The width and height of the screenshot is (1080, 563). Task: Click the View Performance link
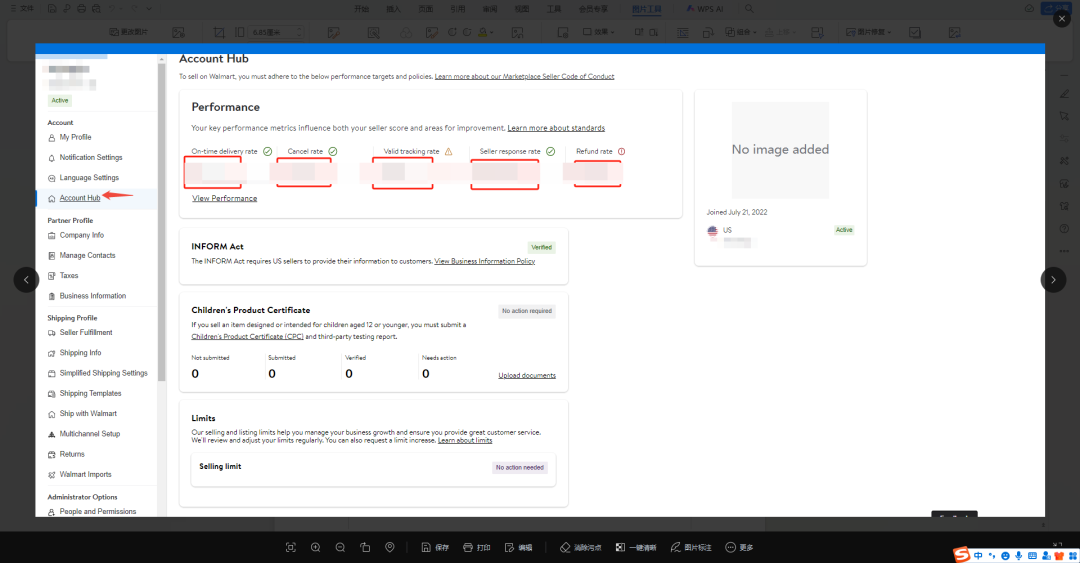(x=225, y=198)
